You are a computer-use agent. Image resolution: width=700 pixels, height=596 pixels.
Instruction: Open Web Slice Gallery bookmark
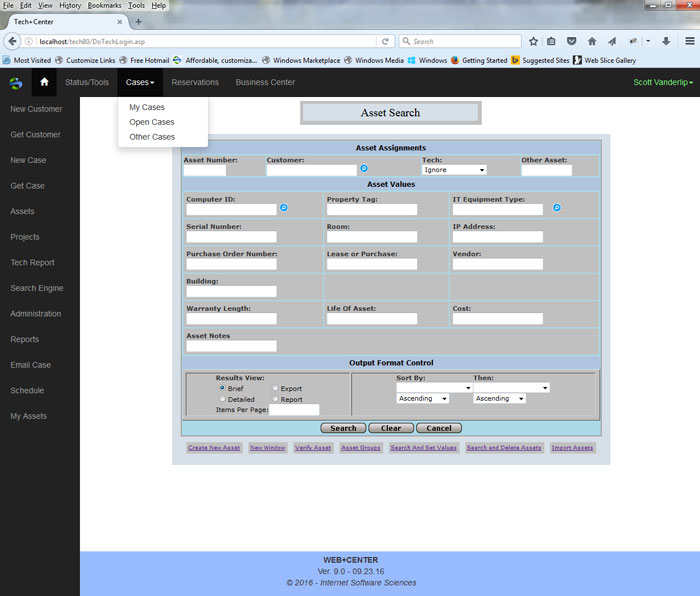(x=605, y=60)
